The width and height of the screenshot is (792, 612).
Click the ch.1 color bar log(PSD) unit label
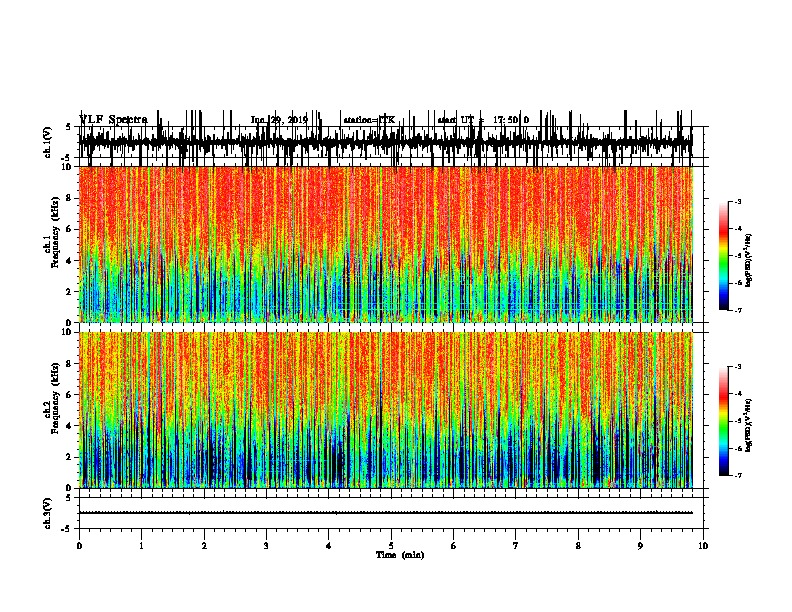click(749, 260)
